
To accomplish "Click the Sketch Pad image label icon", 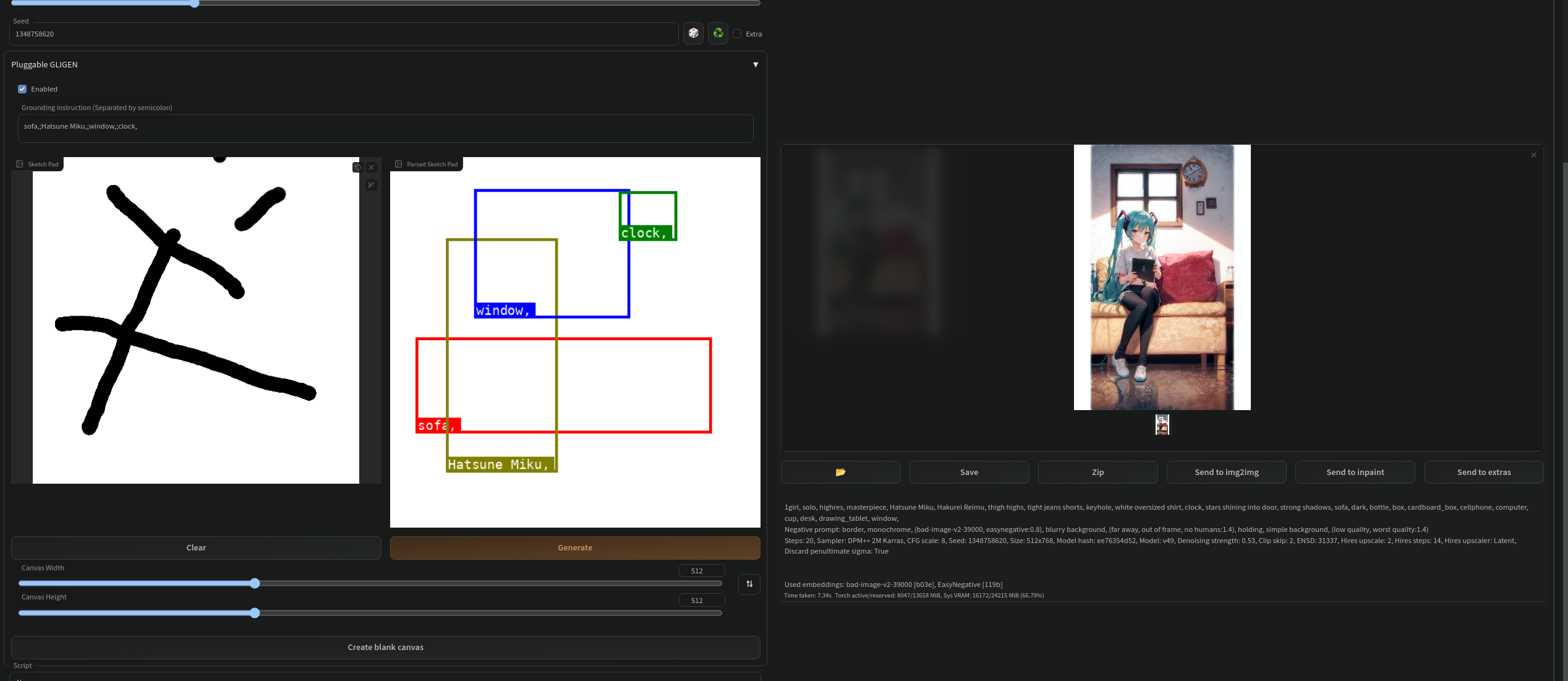I will point(20,164).
